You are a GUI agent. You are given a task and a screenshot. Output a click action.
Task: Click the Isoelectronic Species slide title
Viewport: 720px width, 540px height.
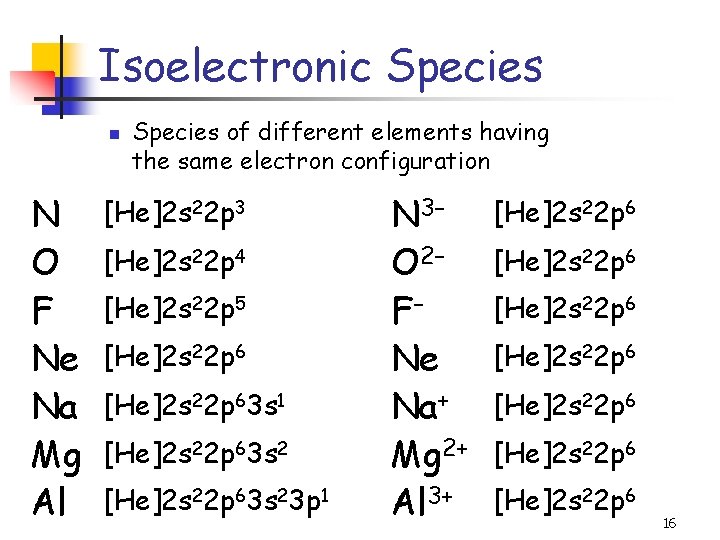[320, 68]
